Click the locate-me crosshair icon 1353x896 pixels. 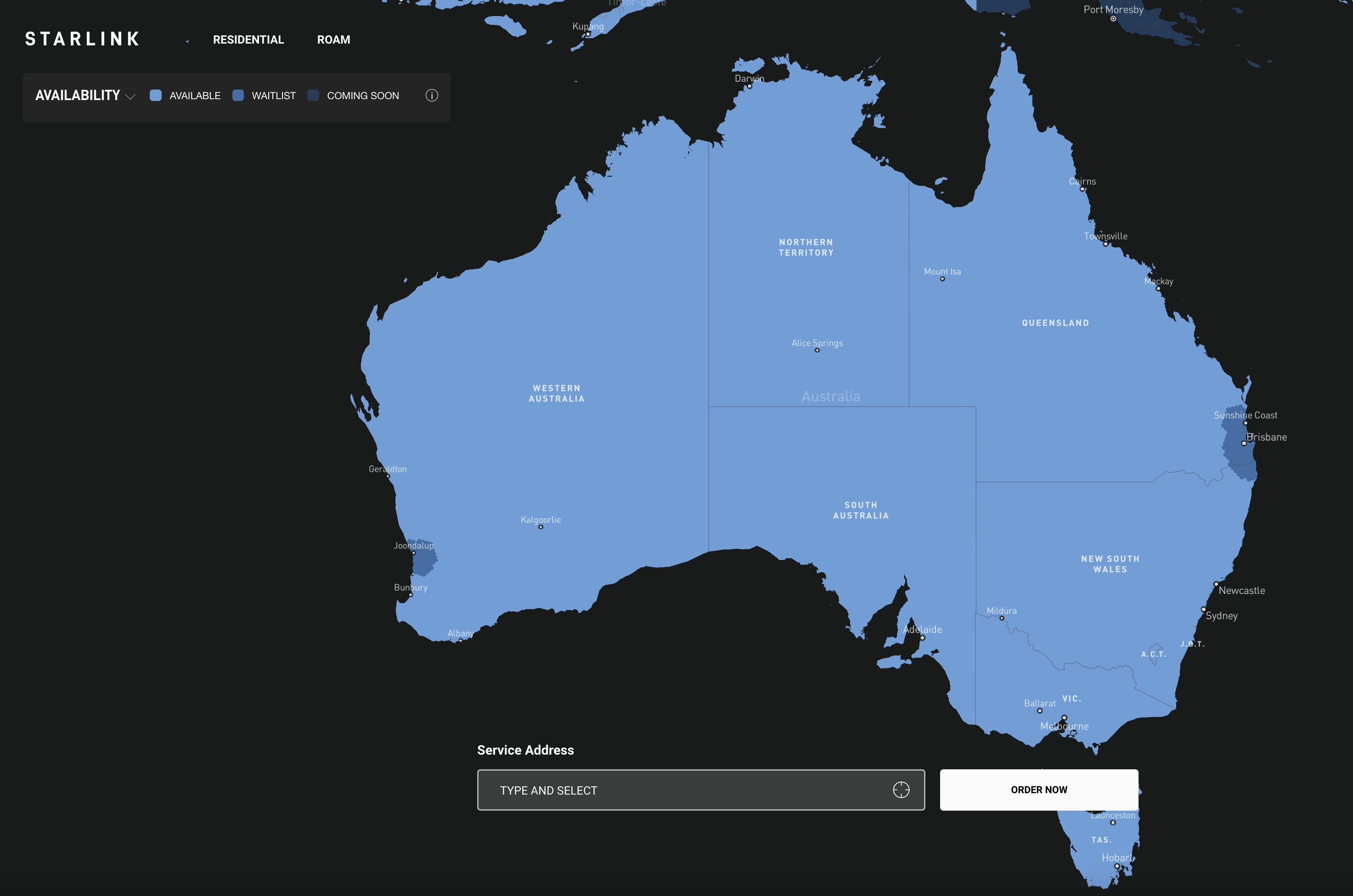pos(901,790)
